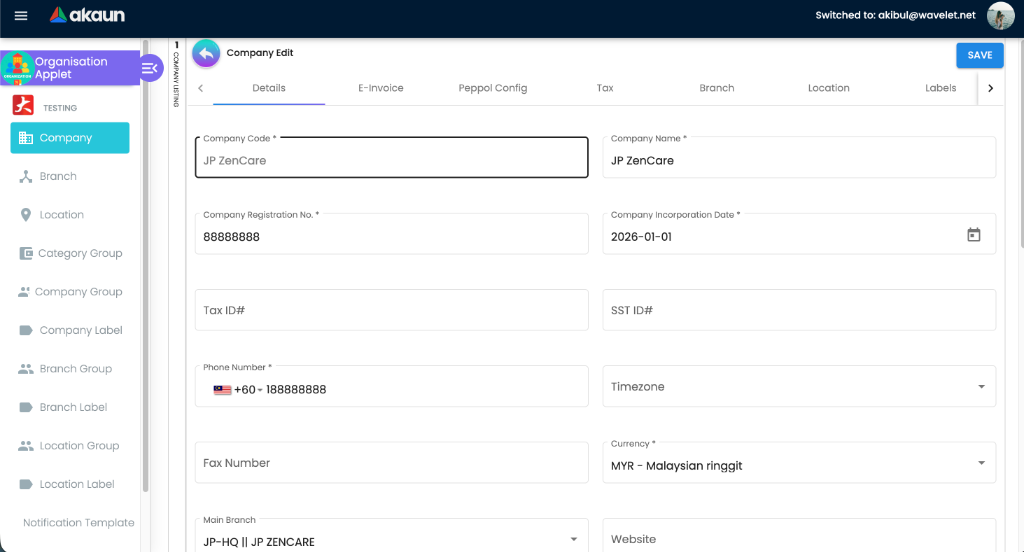
Task: Click the Location Group people icon
Action: [x=25, y=446]
